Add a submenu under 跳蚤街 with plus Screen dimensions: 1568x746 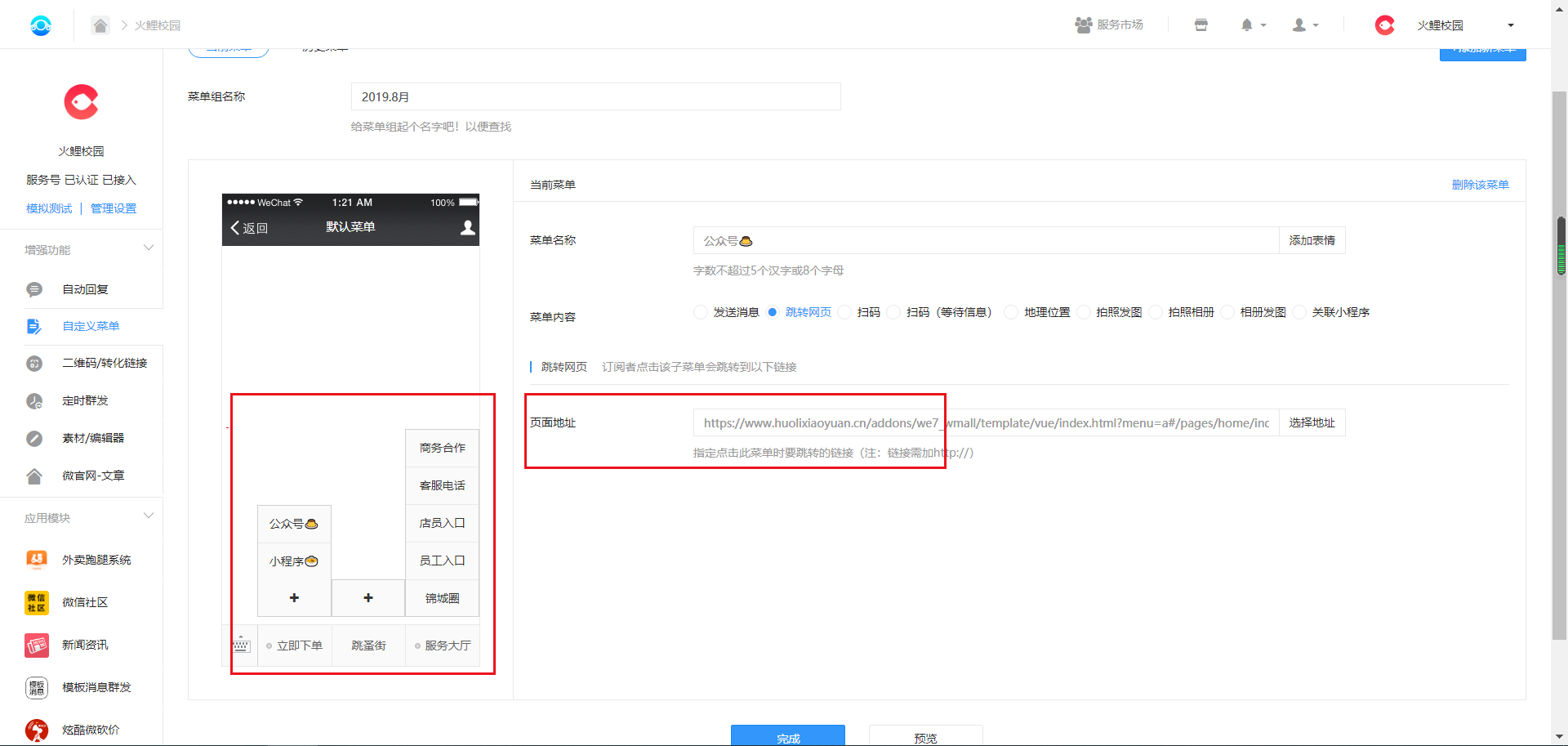[368, 598]
